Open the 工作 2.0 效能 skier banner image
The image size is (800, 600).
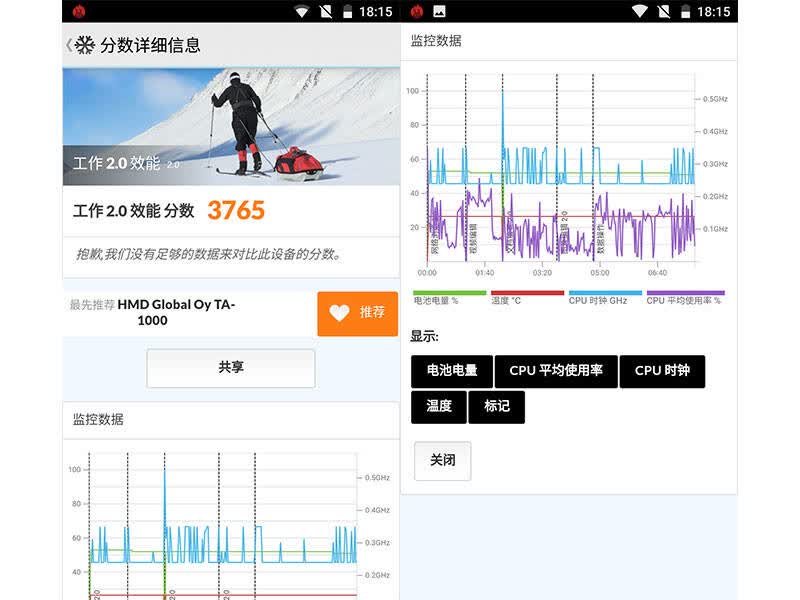(231, 127)
